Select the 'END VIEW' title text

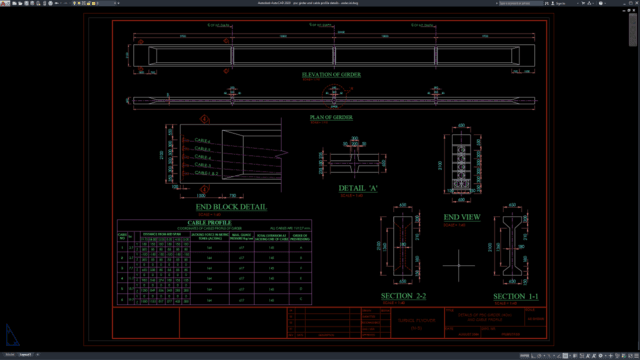pos(462,217)
